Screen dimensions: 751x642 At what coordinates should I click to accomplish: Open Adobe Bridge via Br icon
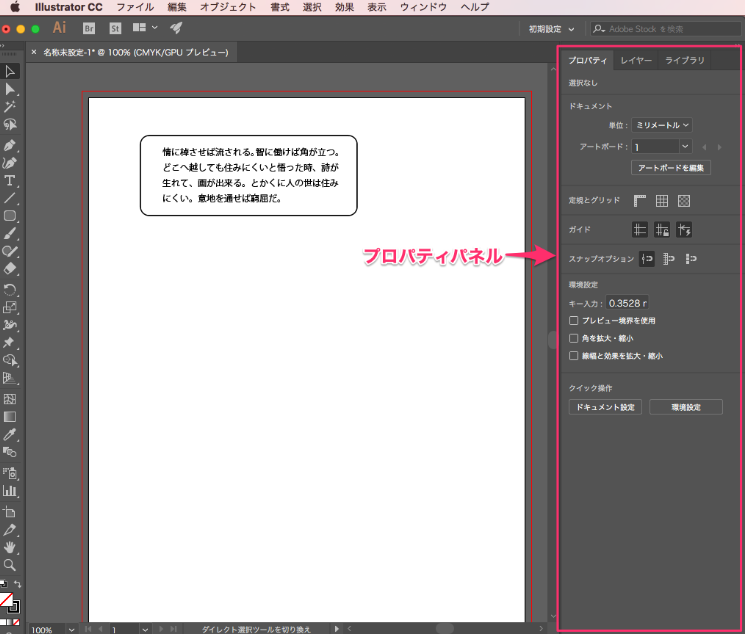90,28
